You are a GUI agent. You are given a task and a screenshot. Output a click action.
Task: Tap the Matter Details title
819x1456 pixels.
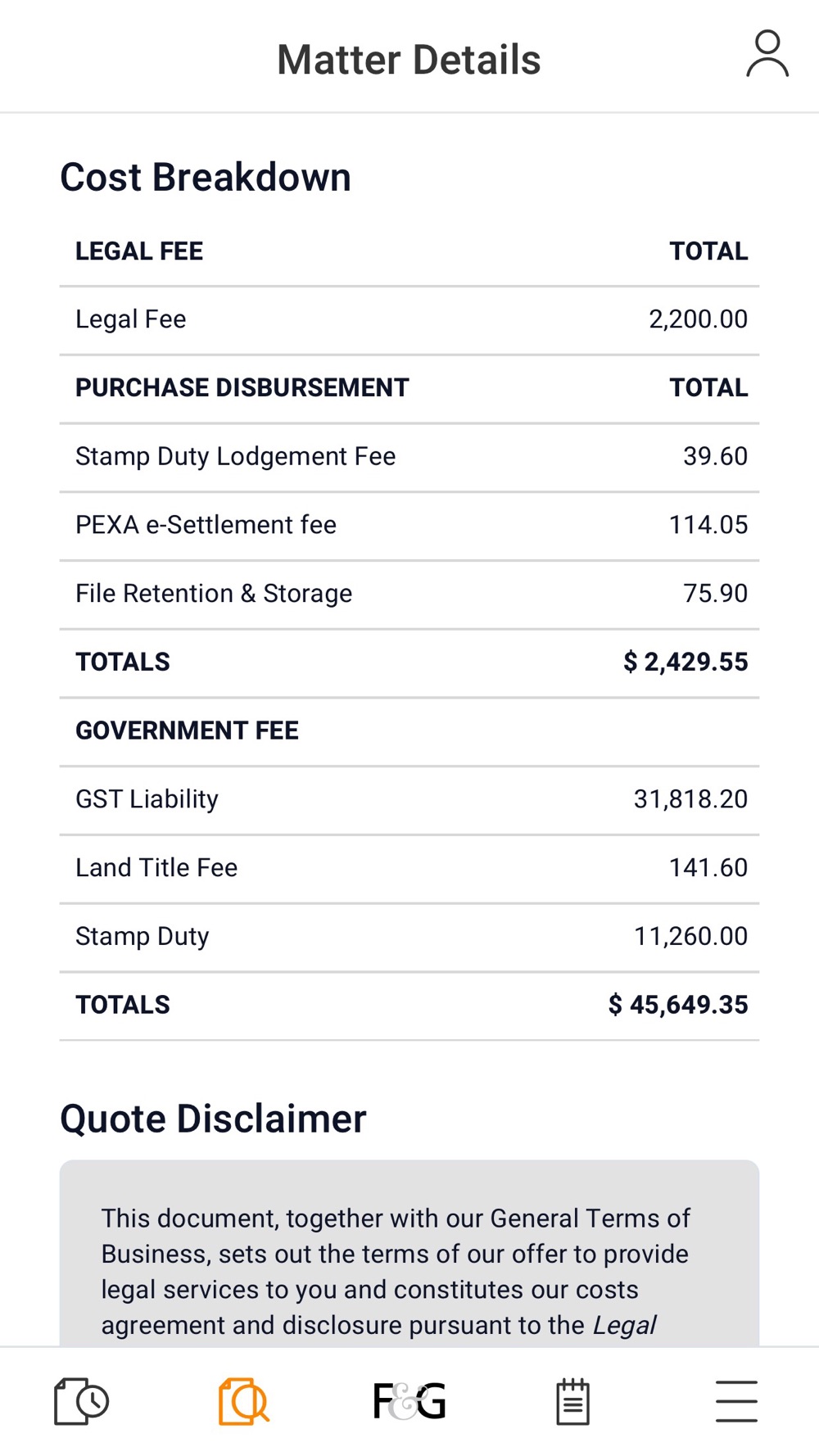coord(409,60)
